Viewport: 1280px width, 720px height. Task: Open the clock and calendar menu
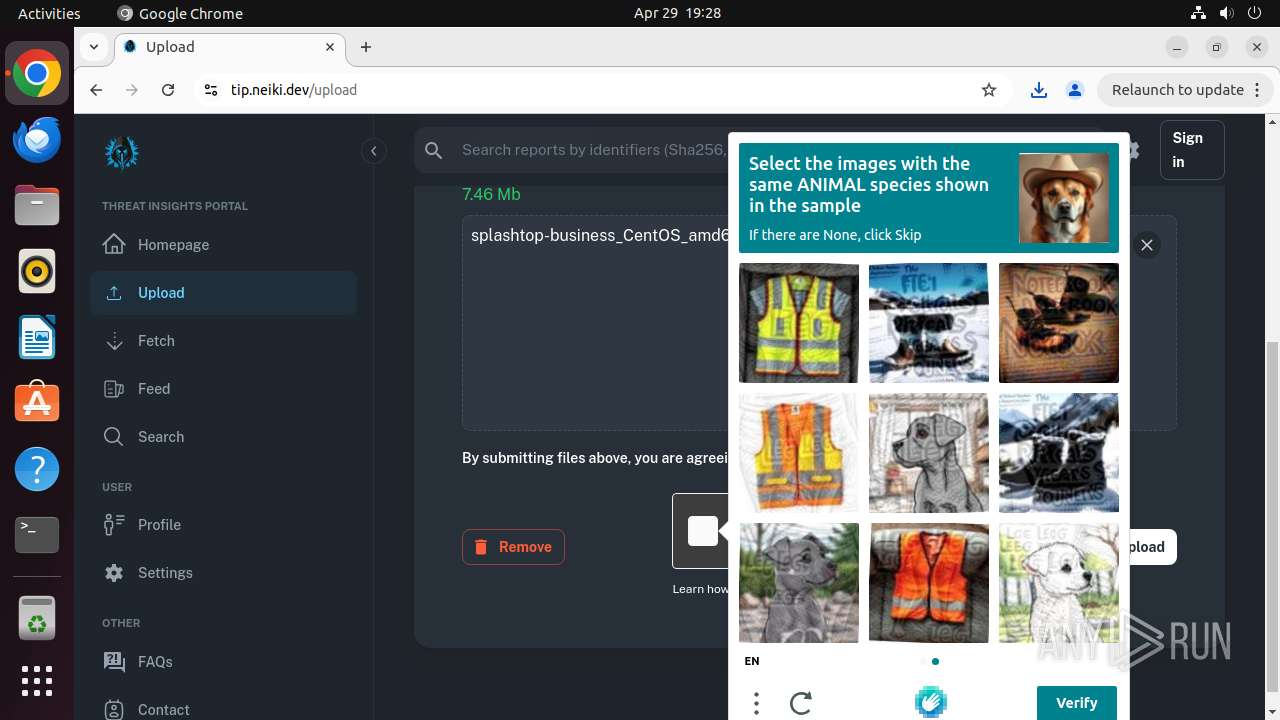[x=677, y=13]
